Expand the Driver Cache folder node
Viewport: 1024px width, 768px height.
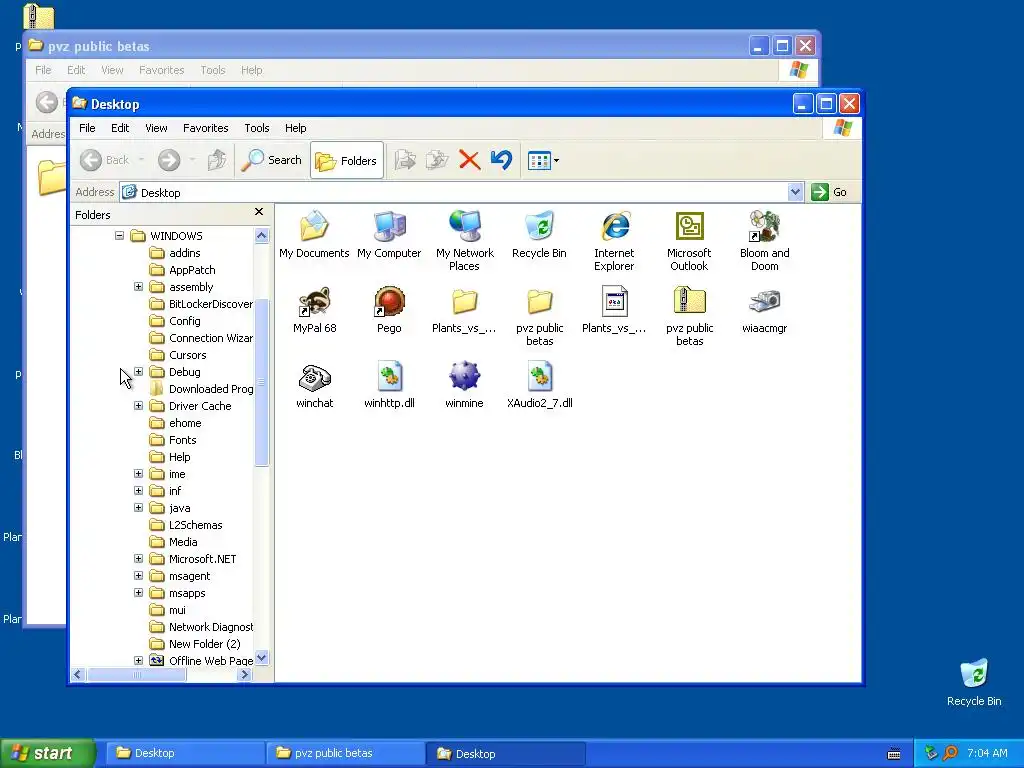coord(138,405)
